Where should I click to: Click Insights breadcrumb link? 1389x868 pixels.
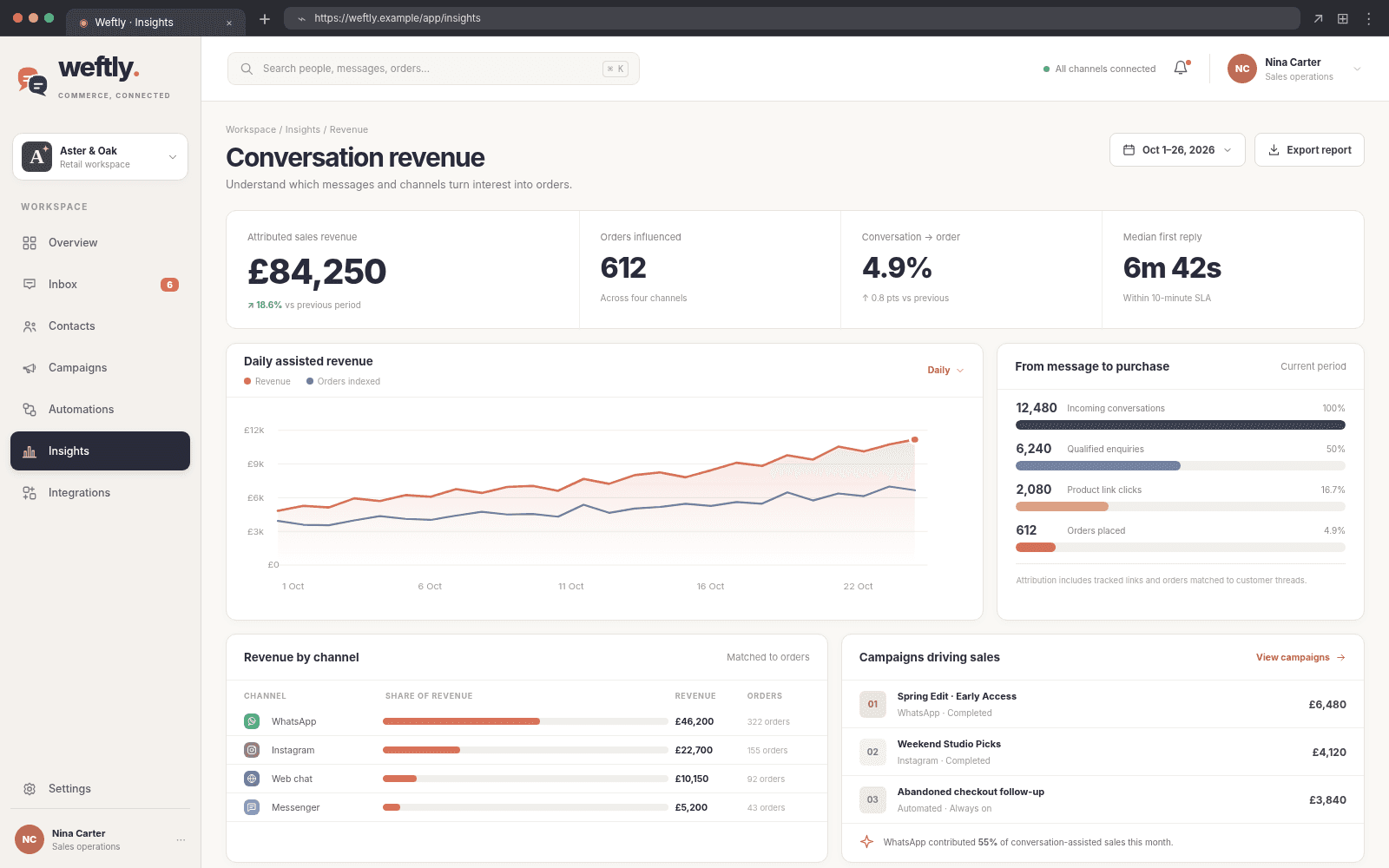[303, 130]
